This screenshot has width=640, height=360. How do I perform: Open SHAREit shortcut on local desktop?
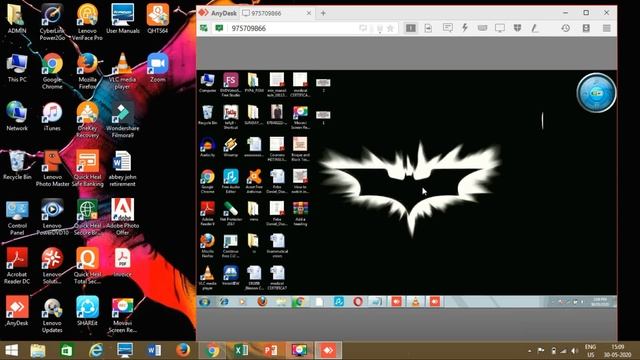coord(87,311)
